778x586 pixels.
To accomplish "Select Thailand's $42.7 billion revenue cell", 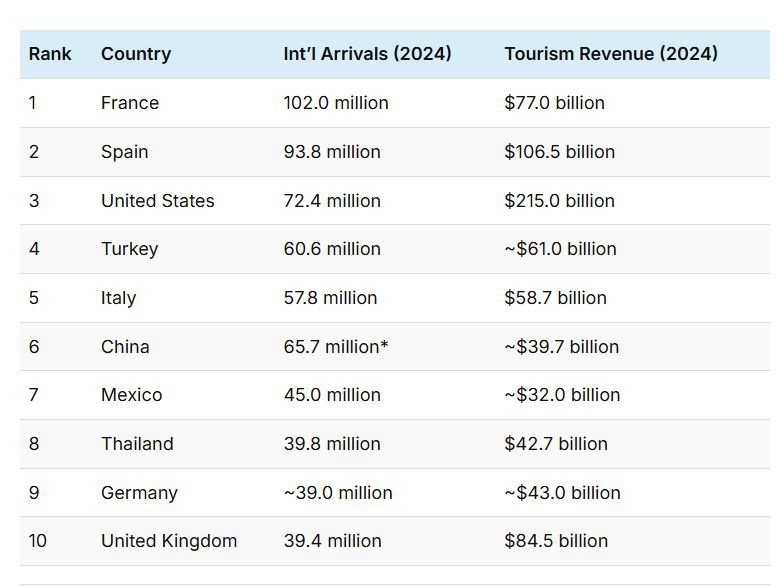I will [x=556, y=444].
